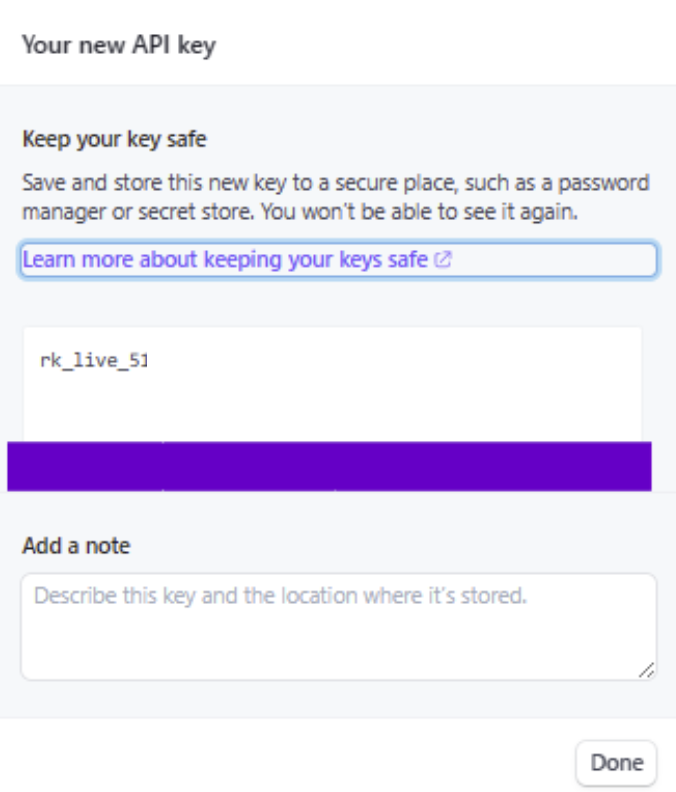Viewport: 676px width, 792px height.
Task: Click the purple redaction bar over the key
Action: (329, 466)
